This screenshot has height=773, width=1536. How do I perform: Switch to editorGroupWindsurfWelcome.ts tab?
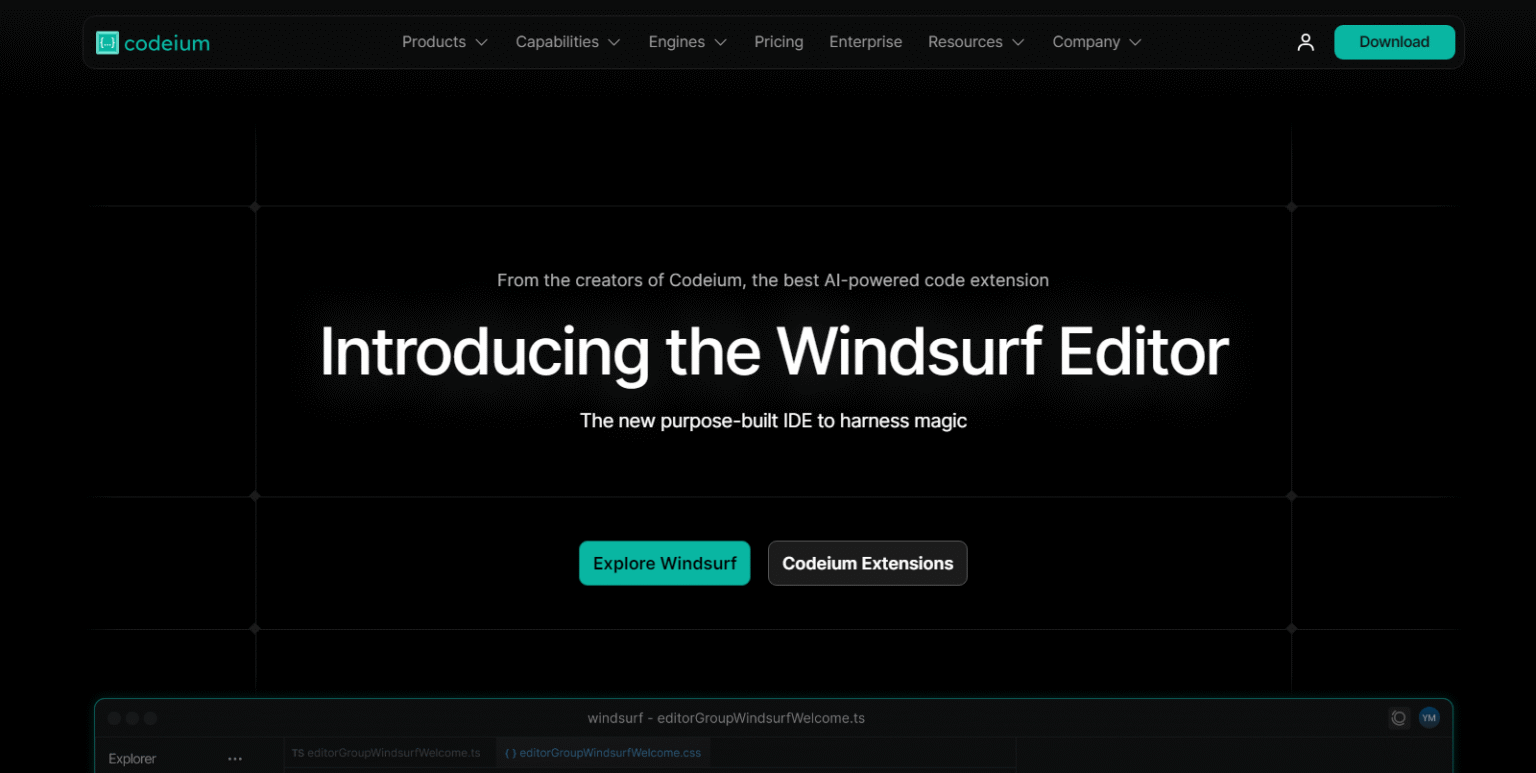(387, 753)
